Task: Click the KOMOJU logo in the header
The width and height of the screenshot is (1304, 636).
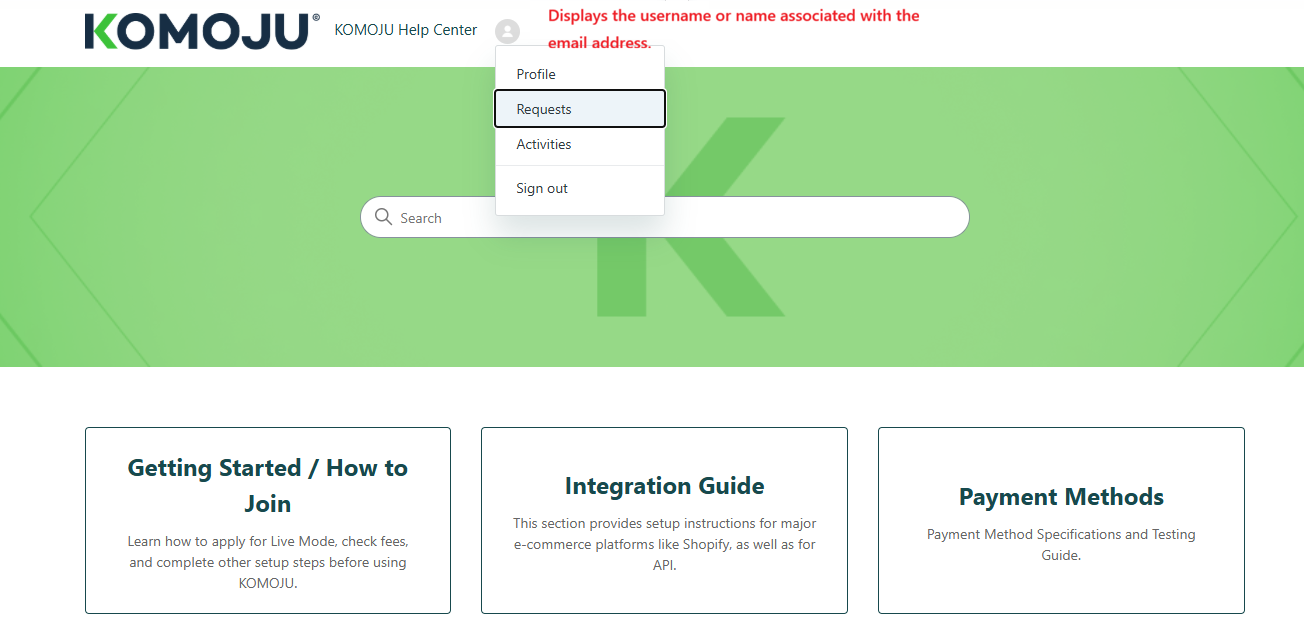Action: click(x=197, y=31)
